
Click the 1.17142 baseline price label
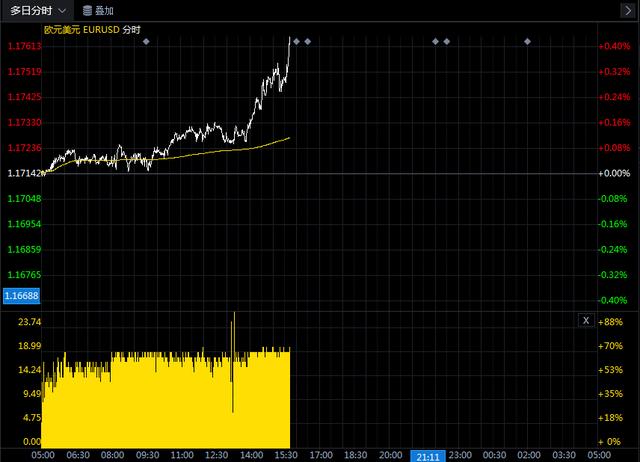point(22,173)
